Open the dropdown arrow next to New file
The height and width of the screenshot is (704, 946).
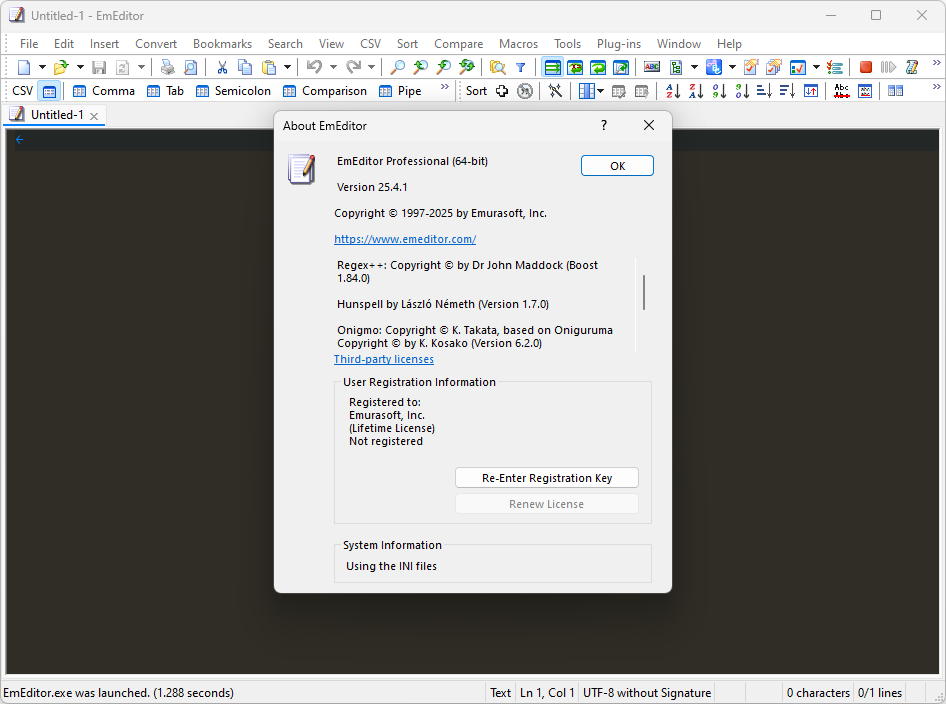tap(42, 67)
